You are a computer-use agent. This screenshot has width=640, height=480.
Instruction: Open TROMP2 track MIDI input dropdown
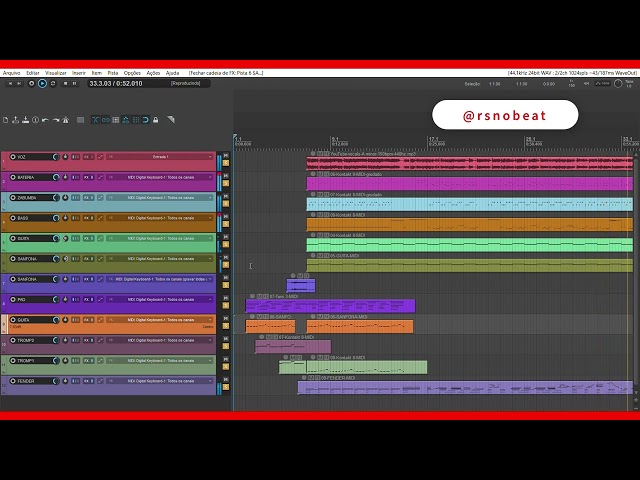(160, 340)
